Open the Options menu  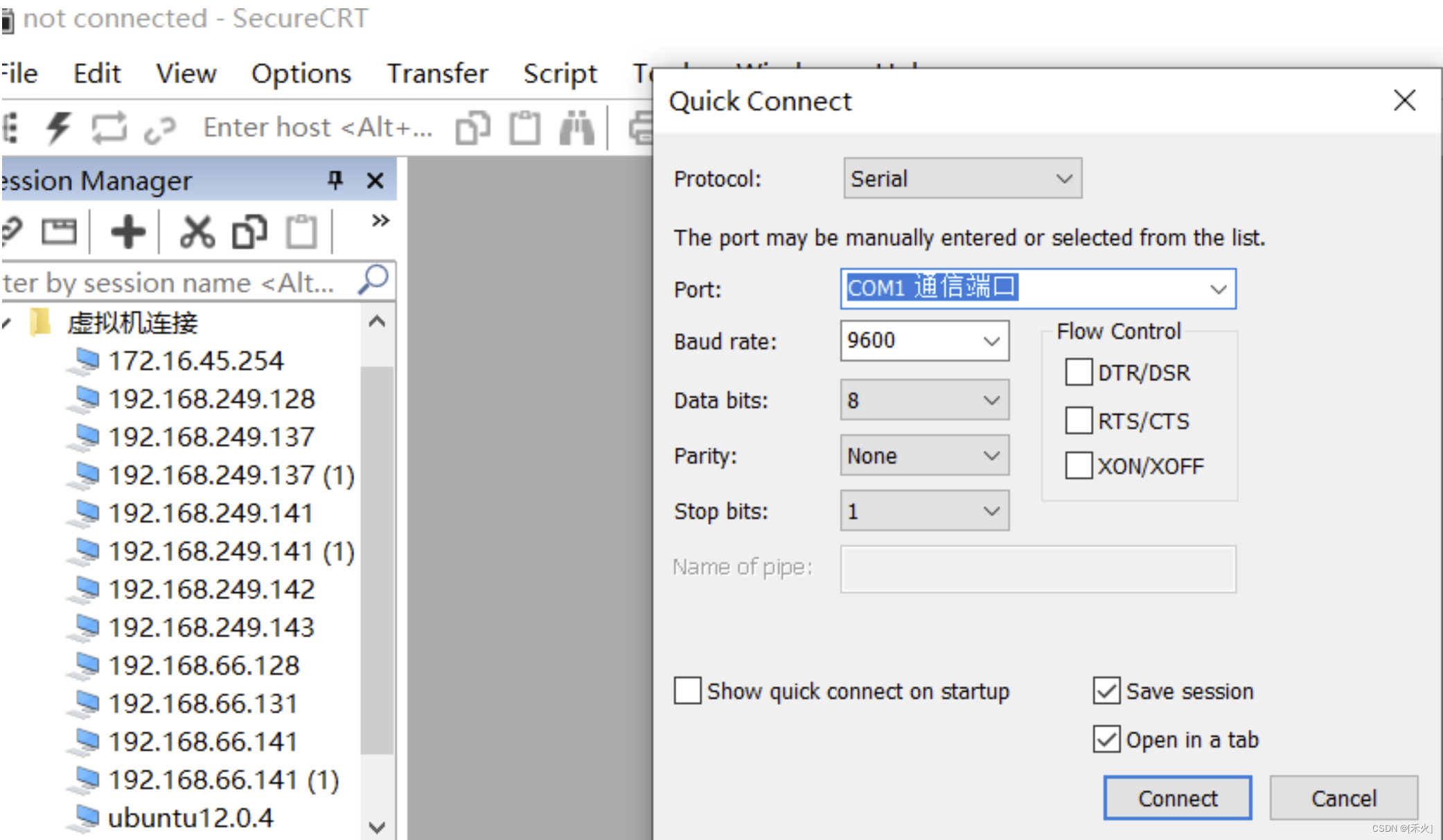click(301, 73)
